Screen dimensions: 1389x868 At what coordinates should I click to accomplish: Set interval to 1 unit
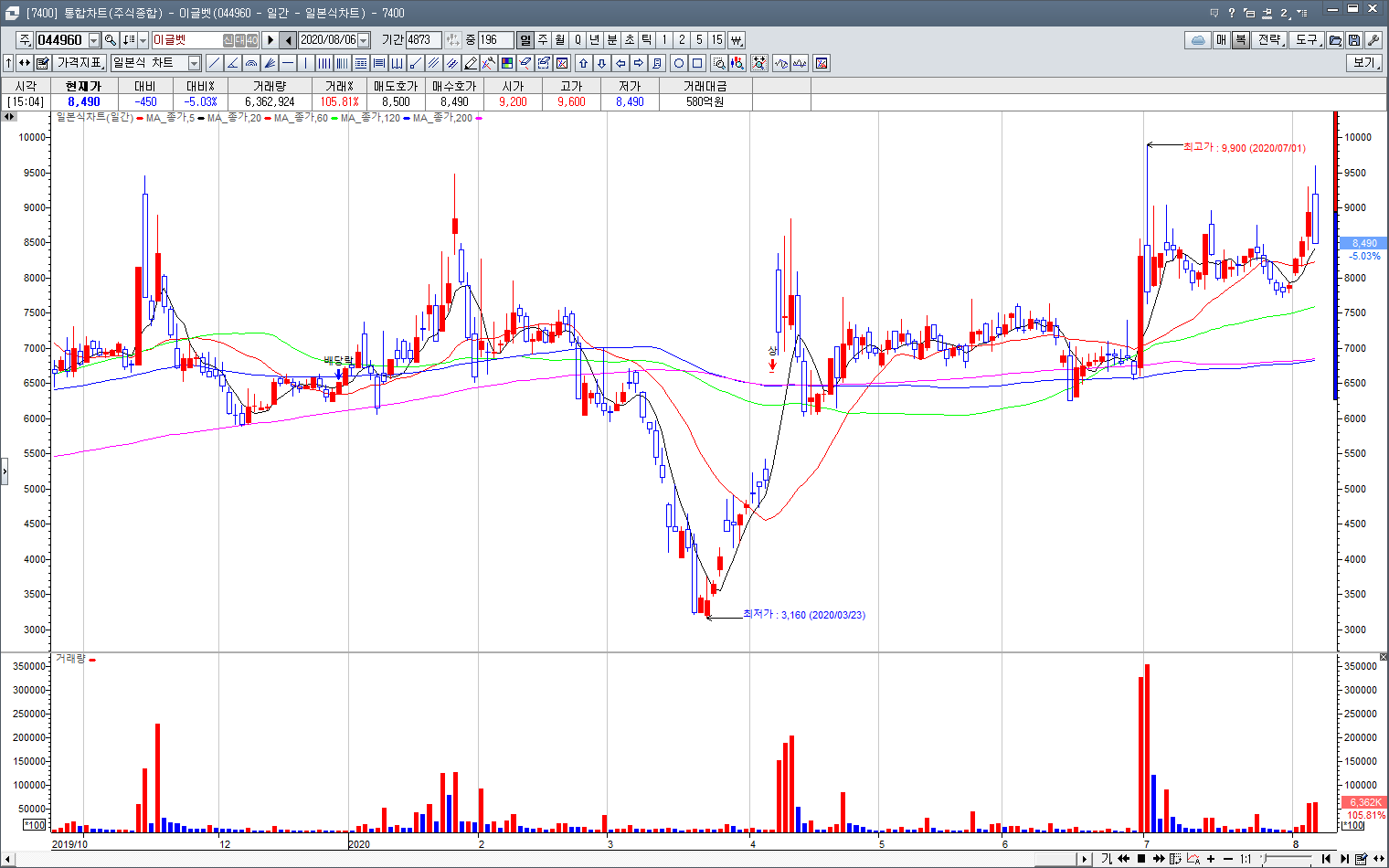(664, 40)
